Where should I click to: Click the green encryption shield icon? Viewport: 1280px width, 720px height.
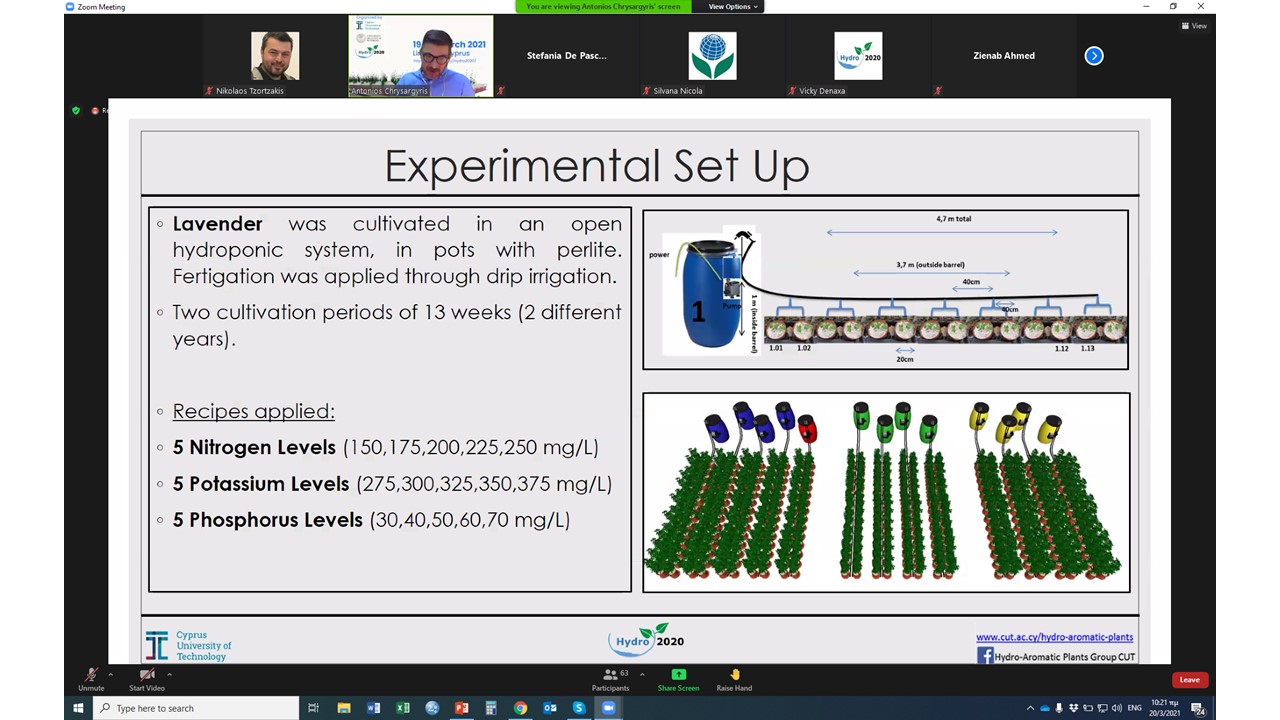(76, 110)
